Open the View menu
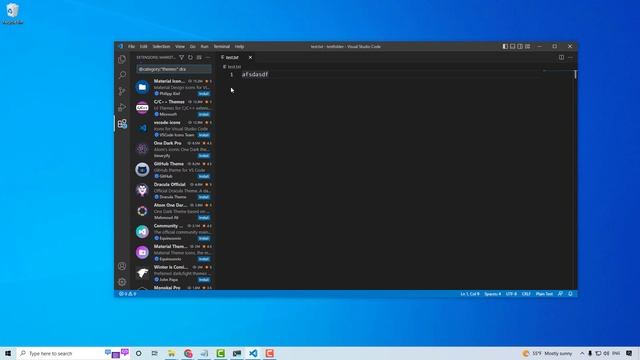The width and height of the screenshot is (640, 360). click(x=180, y=47)
